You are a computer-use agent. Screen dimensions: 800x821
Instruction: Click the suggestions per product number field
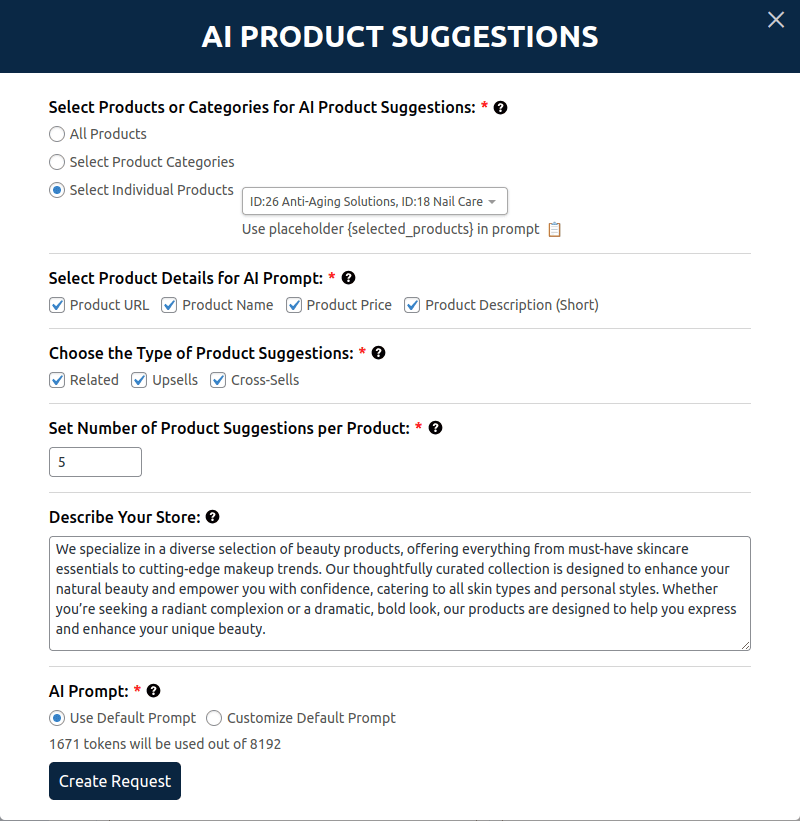click(x=95, y=462)
